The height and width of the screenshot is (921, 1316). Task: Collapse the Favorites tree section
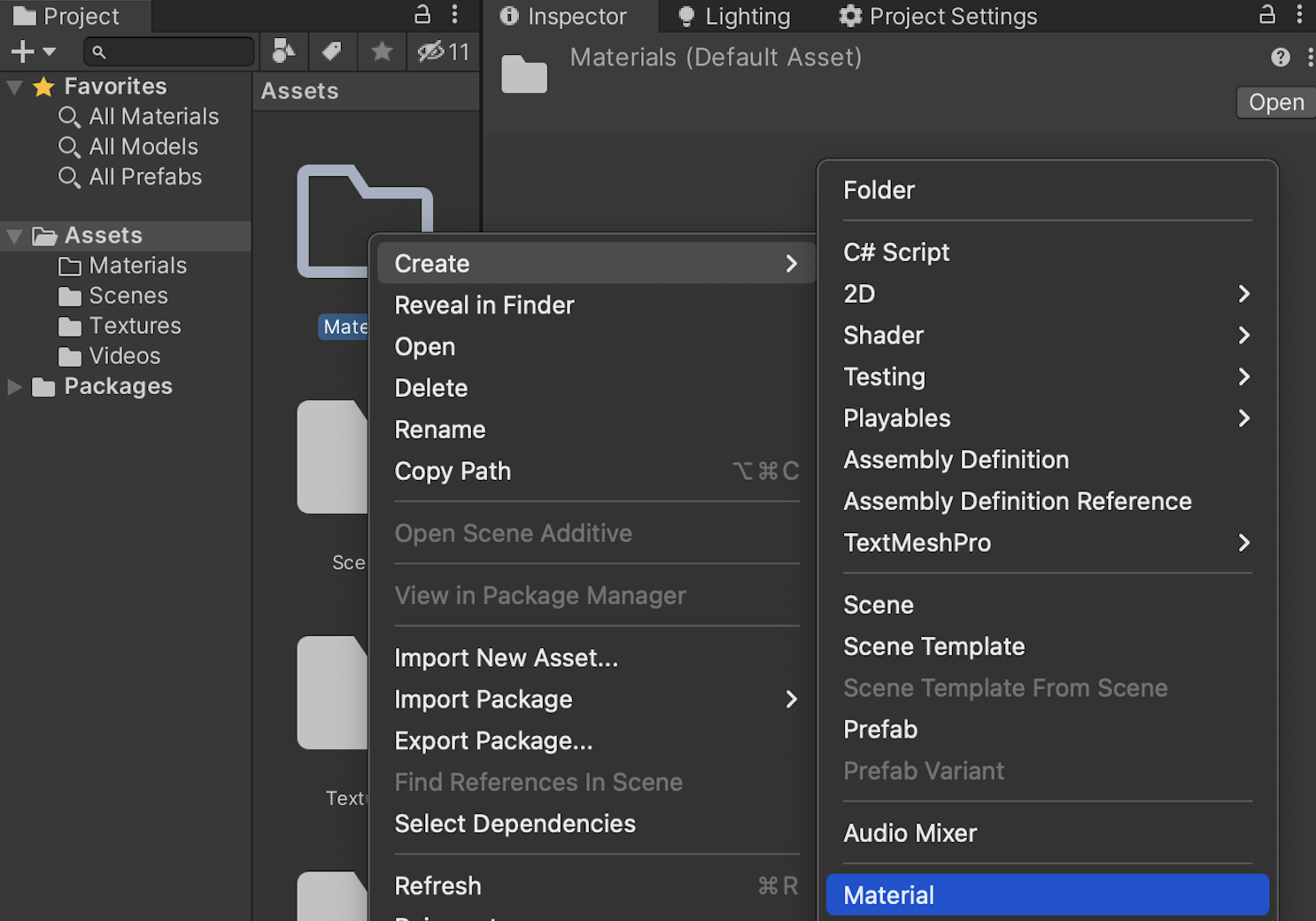[x=15, y=87]
